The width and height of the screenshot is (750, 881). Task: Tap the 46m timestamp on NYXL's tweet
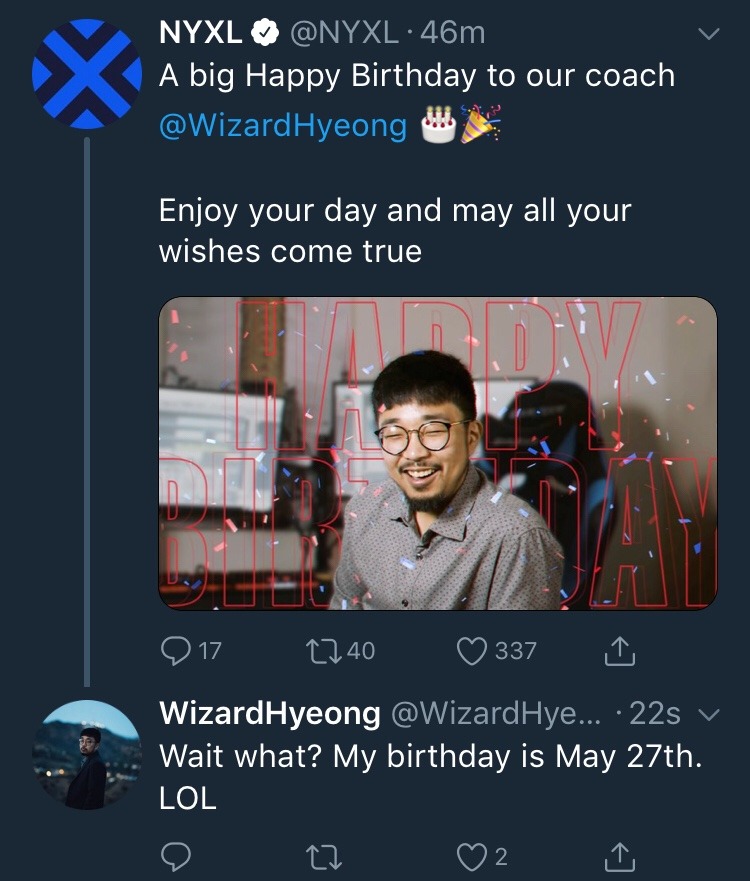453,33
